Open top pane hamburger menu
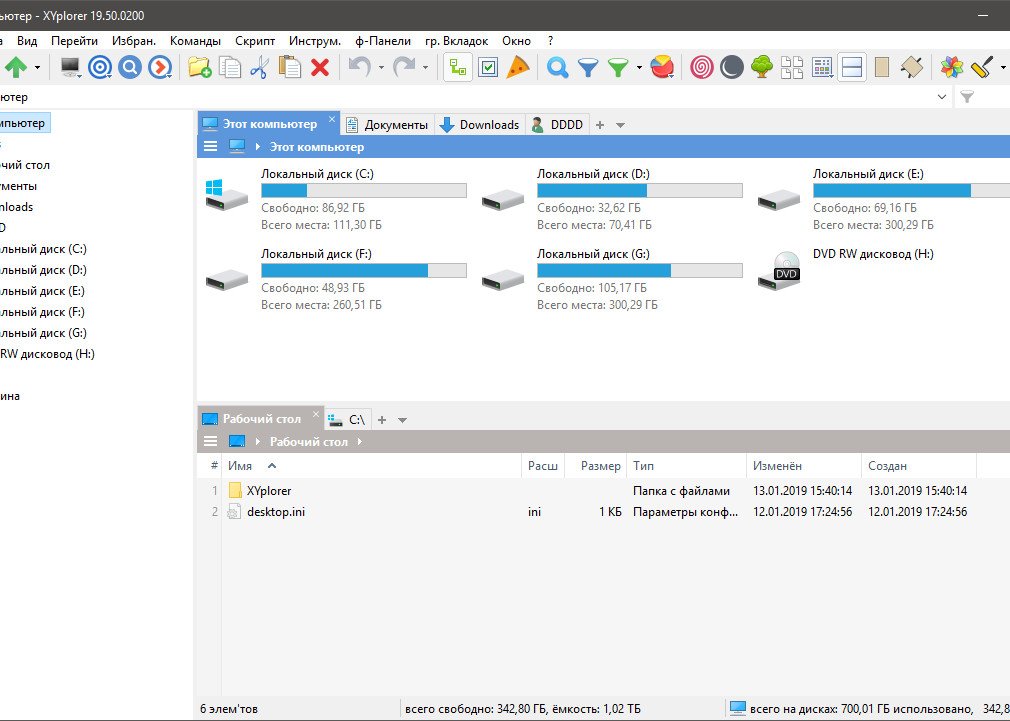Image resolution: width=1010 pixels, height=721 pixels. (211, 147)
